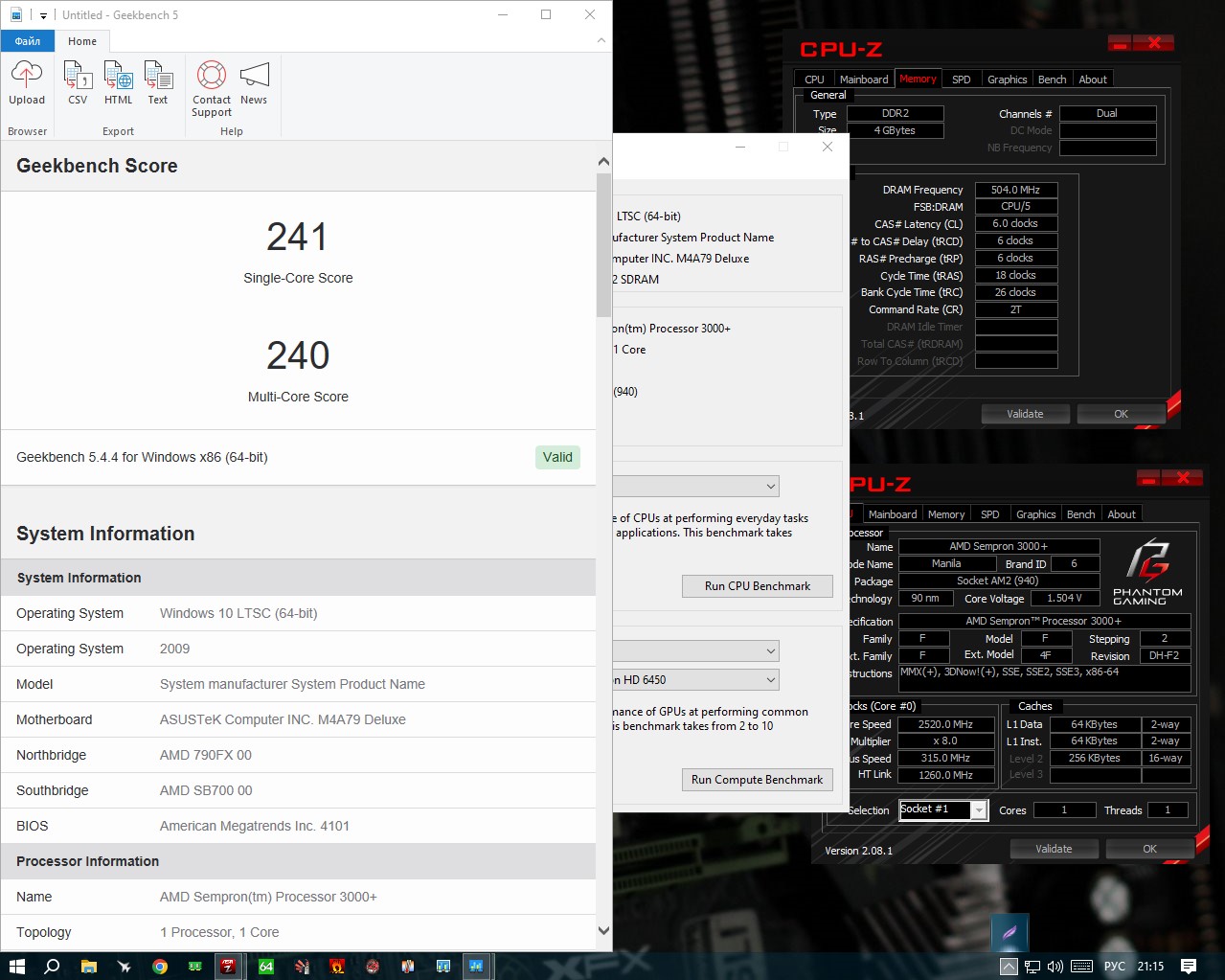Switch to CPU tab in upper CPU-Z window

tap(814, 80)
